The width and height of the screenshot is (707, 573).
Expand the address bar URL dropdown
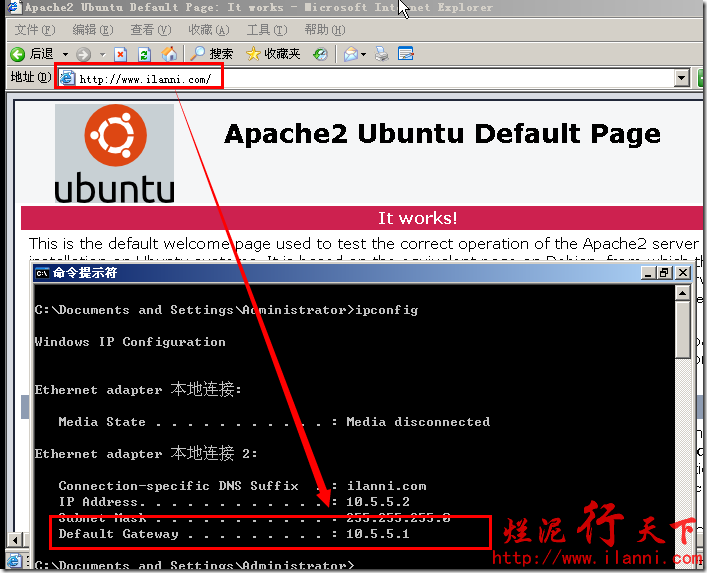[x=682, y=78]
